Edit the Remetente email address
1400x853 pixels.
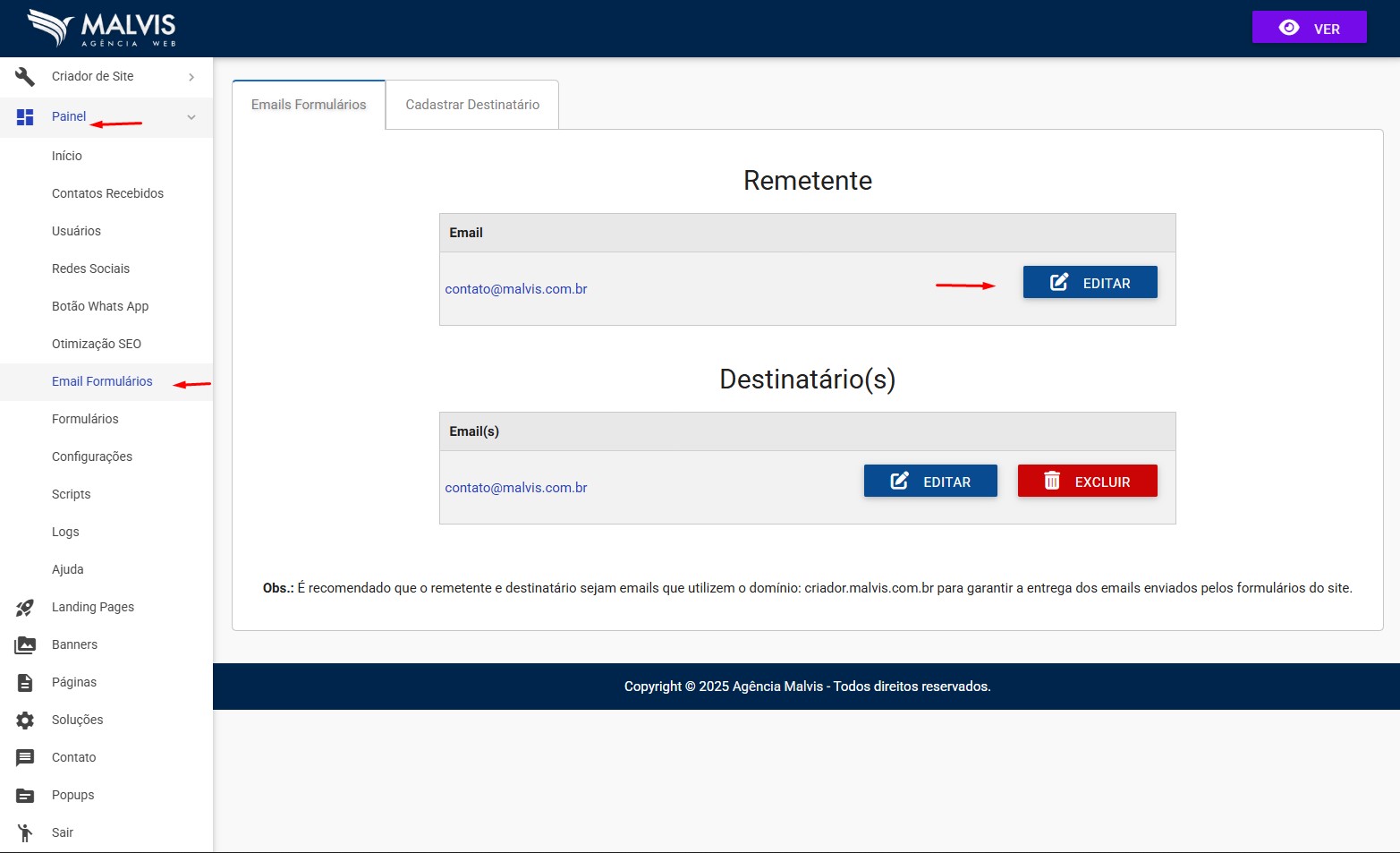coord(1090,283)
